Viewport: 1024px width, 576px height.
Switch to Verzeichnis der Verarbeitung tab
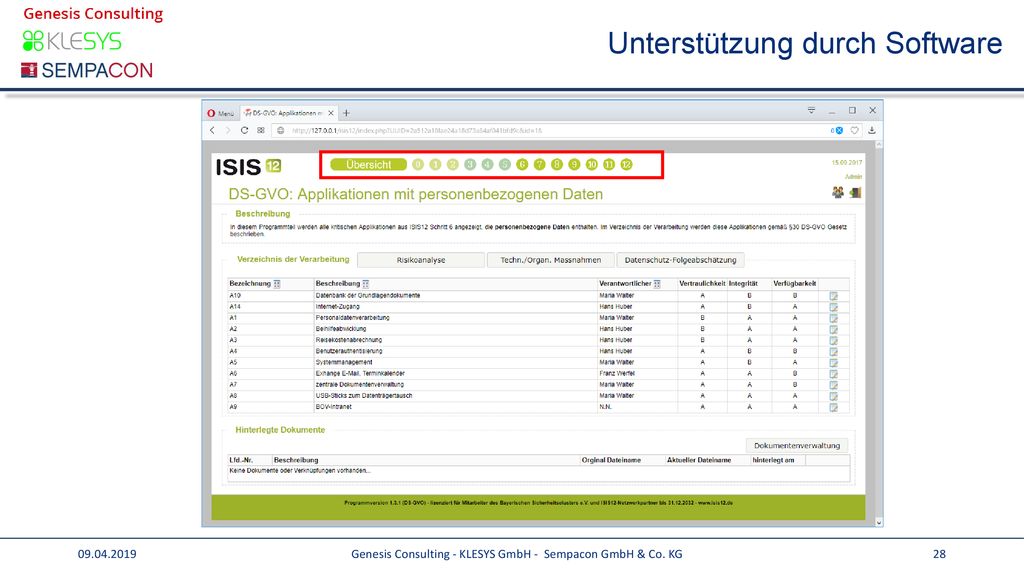point(293,259)
